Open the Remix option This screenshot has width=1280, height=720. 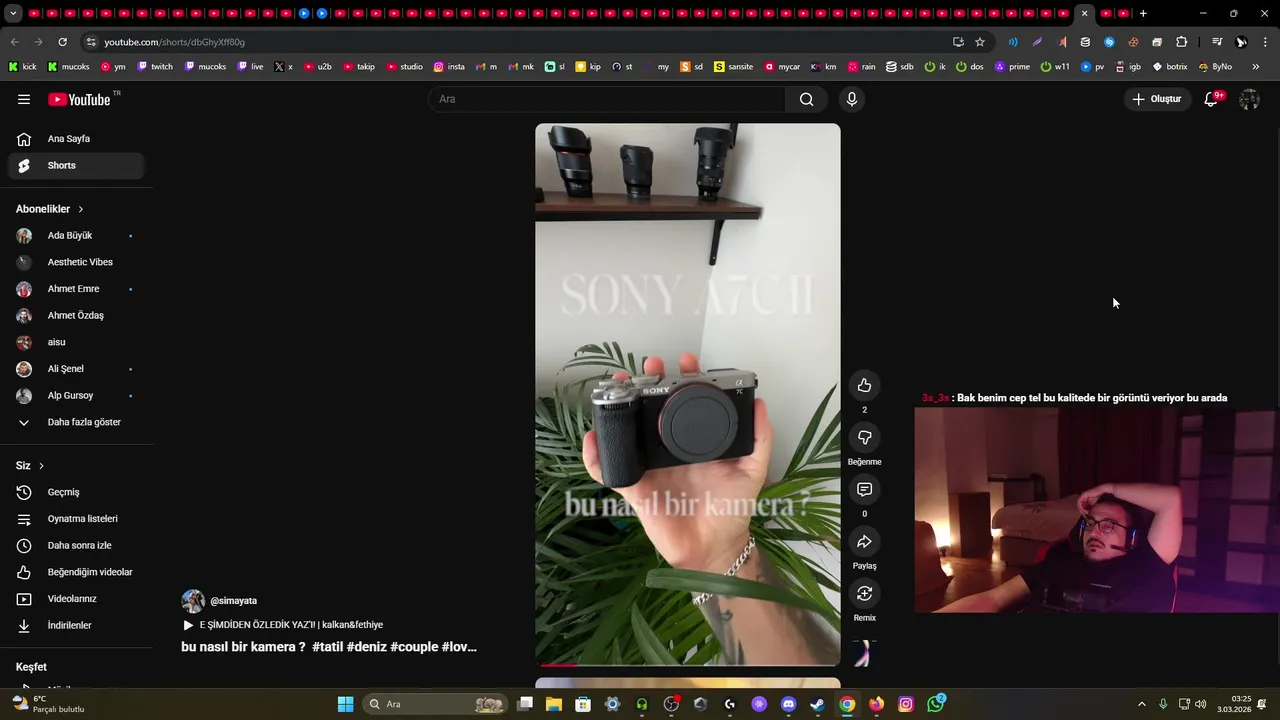tap(864, 594)
